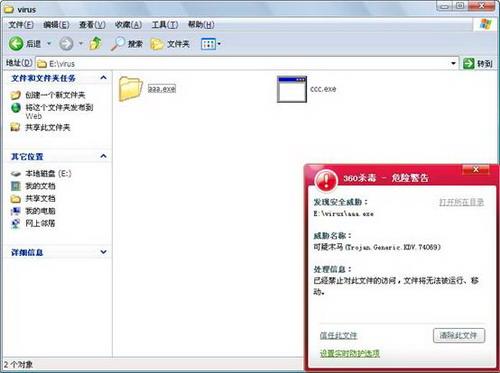Open the Tools (T) menu
500x373 pixels.
click(164, 25)
